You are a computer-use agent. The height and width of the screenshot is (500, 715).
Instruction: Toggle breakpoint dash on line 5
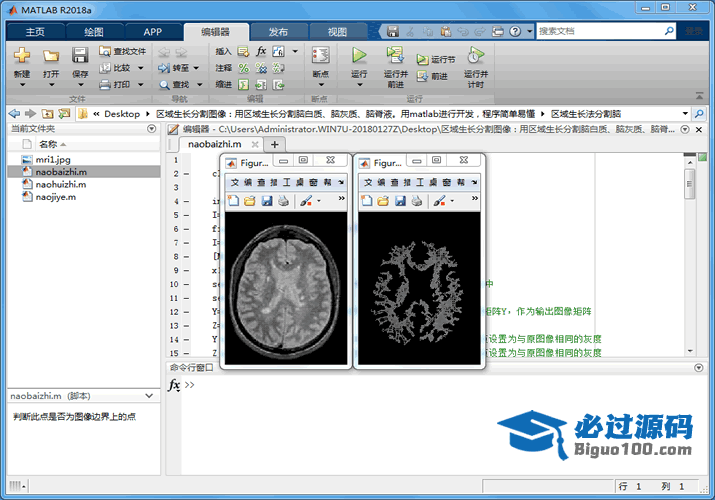pyautogui.click(x=186, y=215)
